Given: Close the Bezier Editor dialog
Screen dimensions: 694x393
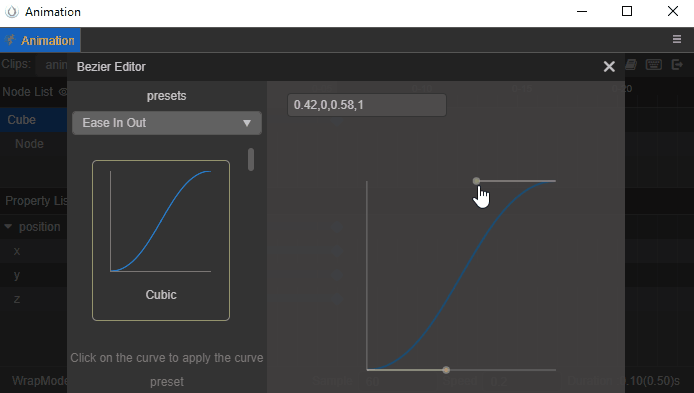Looking at the screenshot, I should [x=609, y=66].
